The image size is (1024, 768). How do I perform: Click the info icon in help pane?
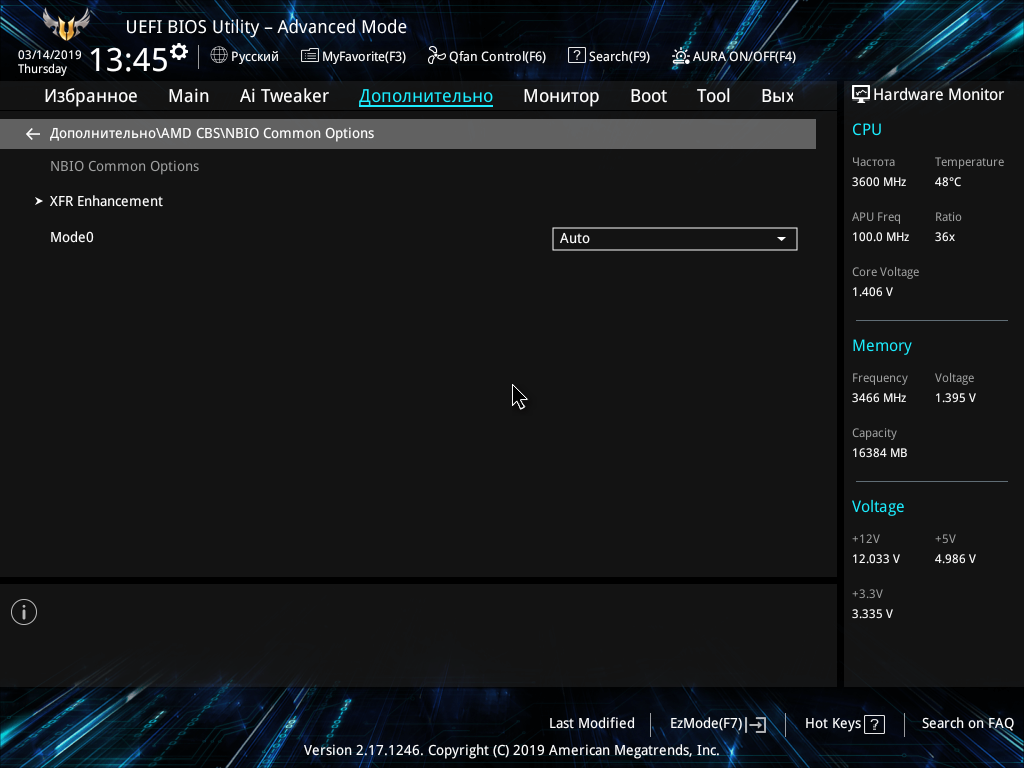point(24,612)
